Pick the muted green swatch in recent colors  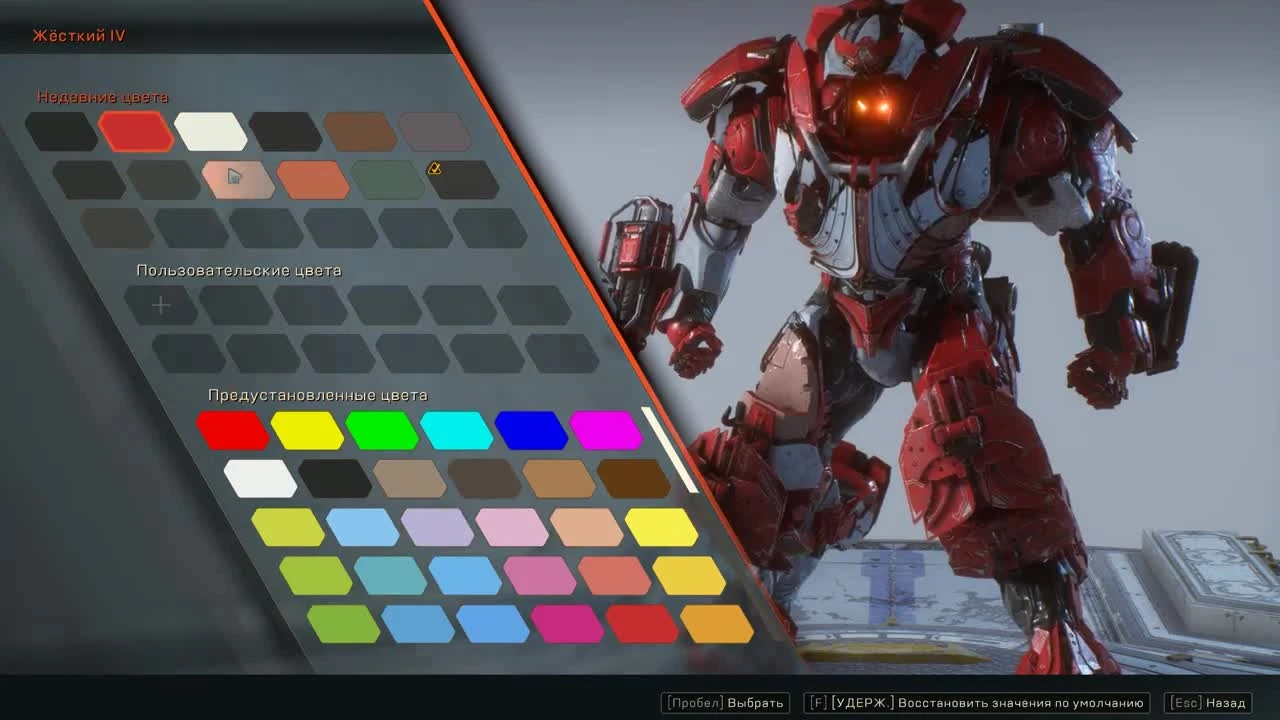[388, 180]
